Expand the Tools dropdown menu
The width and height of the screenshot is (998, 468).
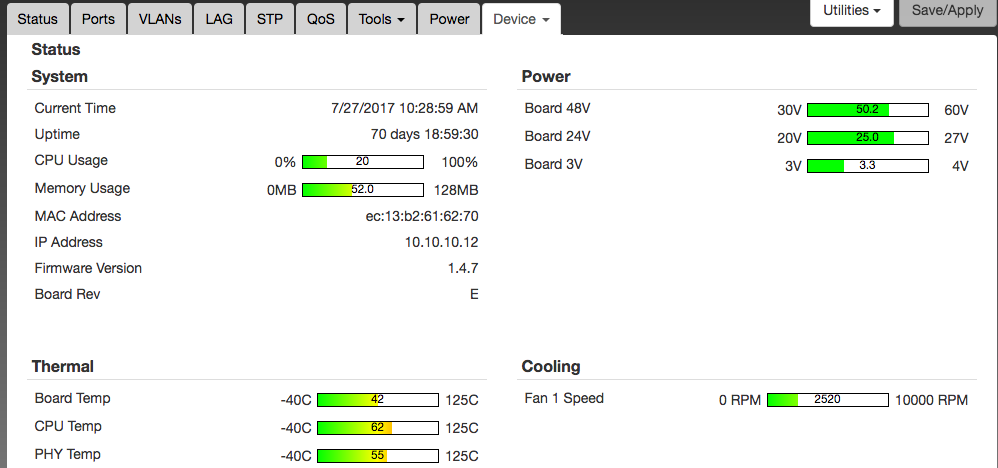(x=382, y=19)
